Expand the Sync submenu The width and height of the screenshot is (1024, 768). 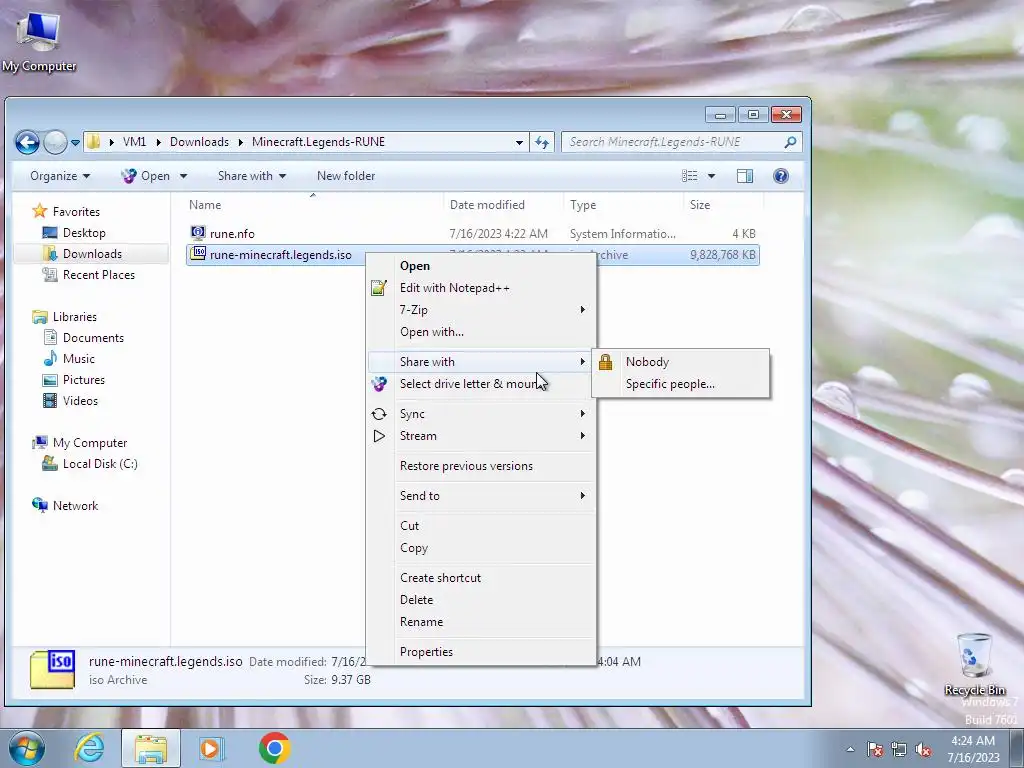[481, 413]
